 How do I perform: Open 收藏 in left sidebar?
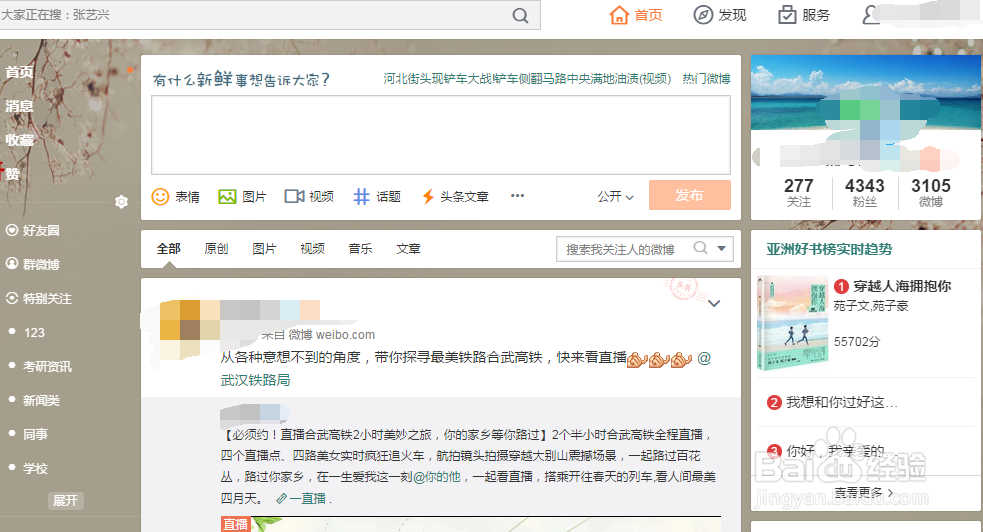click(x=19, y=140)
